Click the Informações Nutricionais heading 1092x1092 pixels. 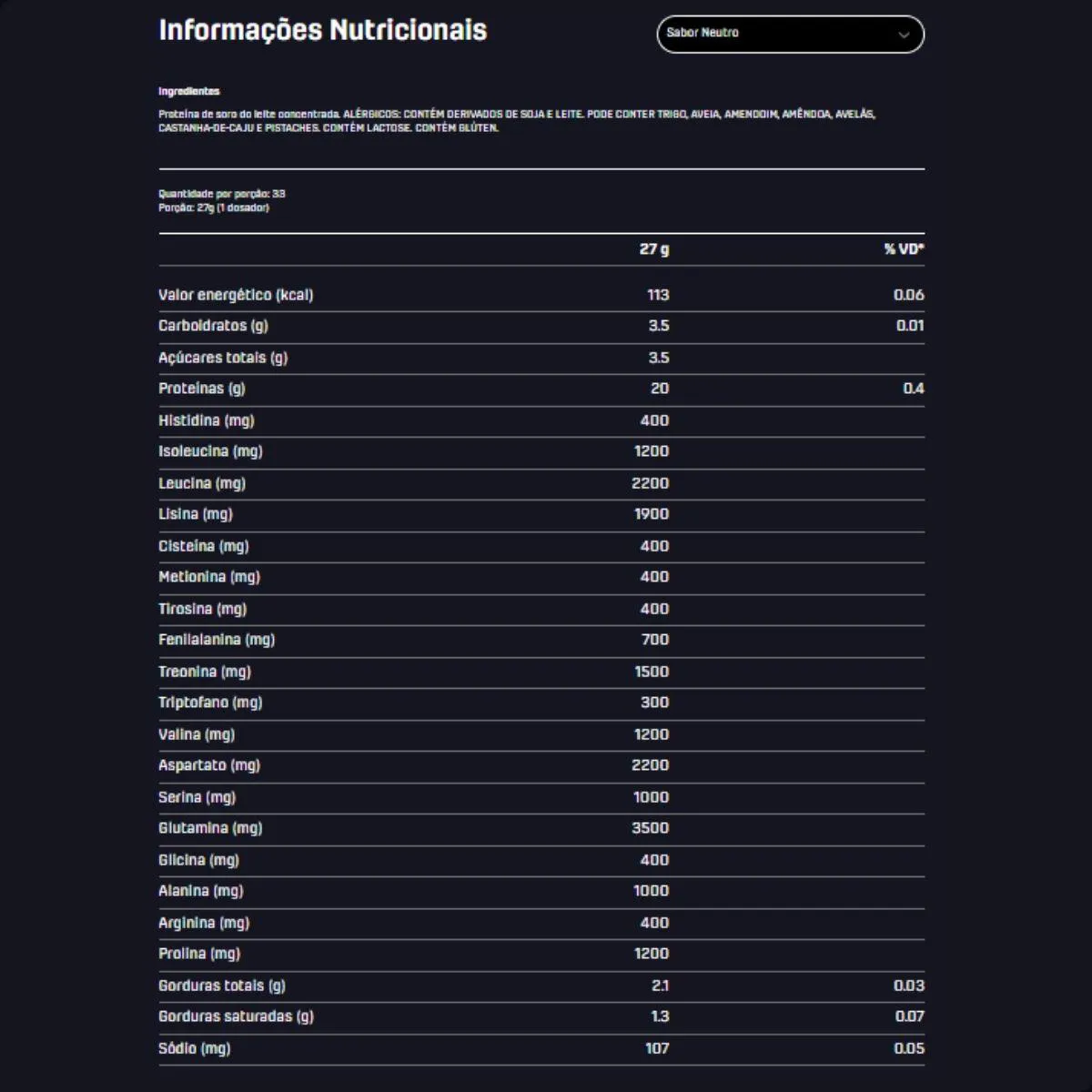tap(323, 30)
